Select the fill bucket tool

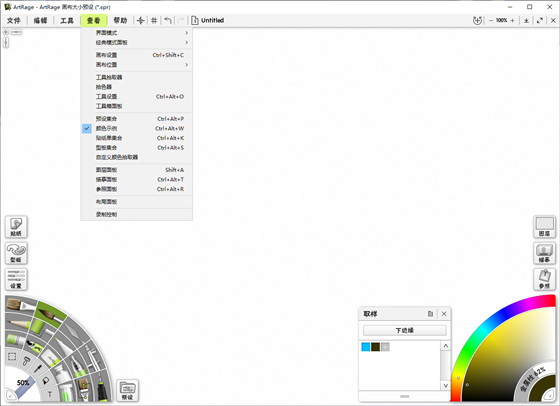(x=45, y=381)
